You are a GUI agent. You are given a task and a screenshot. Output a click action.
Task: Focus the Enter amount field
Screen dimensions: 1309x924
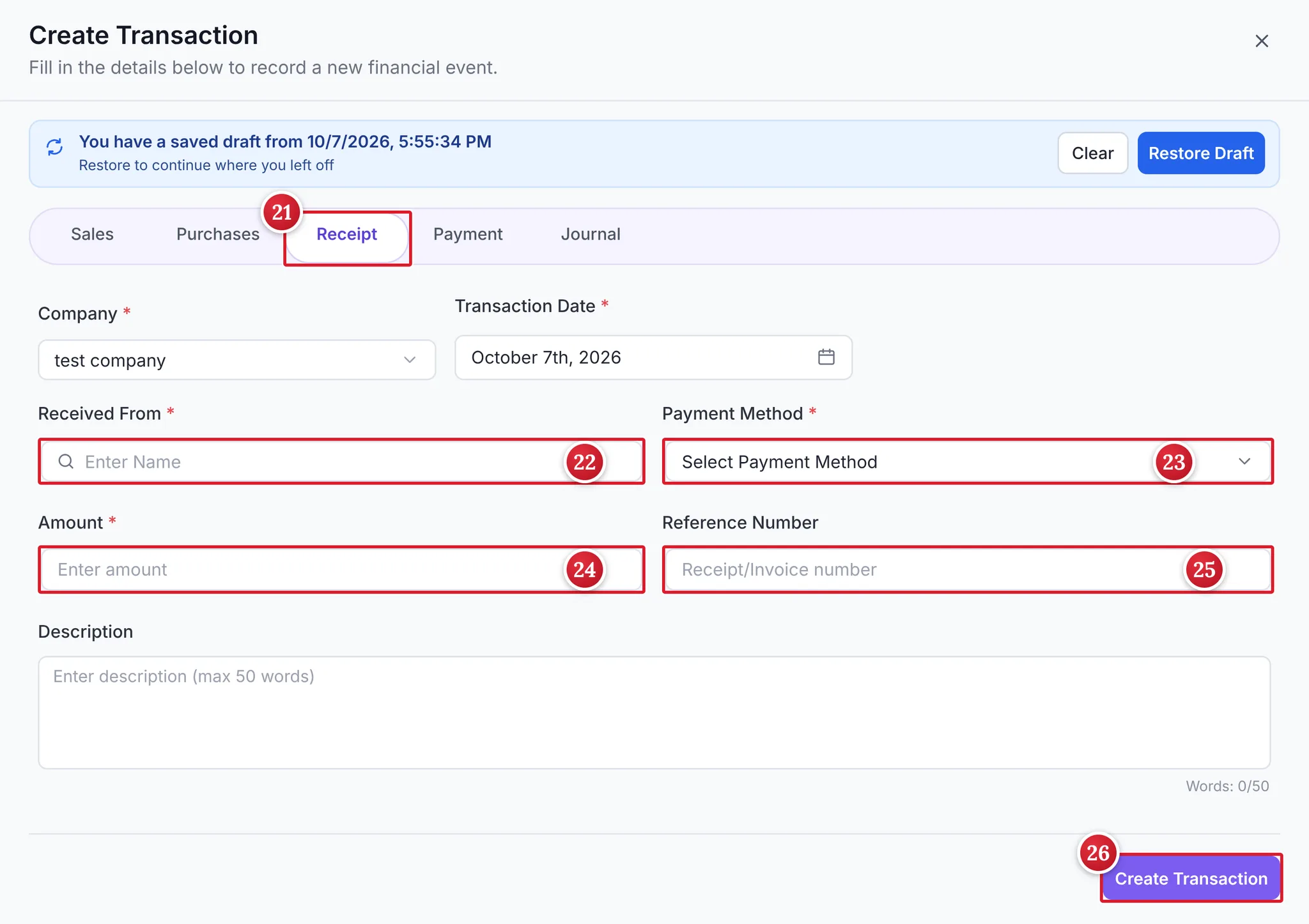click(x=341, y=569)
